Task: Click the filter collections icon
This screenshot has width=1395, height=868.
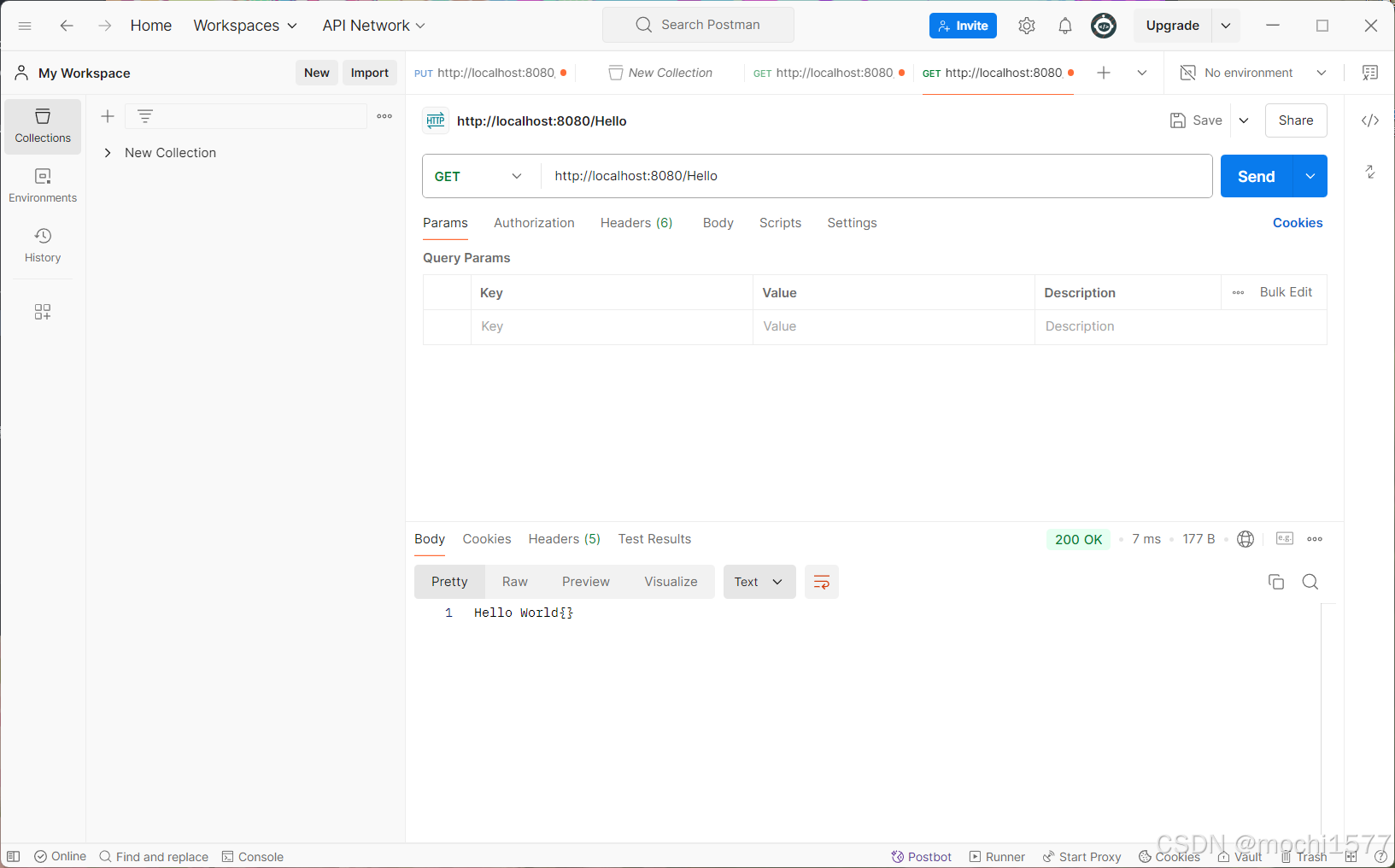Action: click(145, 116)
